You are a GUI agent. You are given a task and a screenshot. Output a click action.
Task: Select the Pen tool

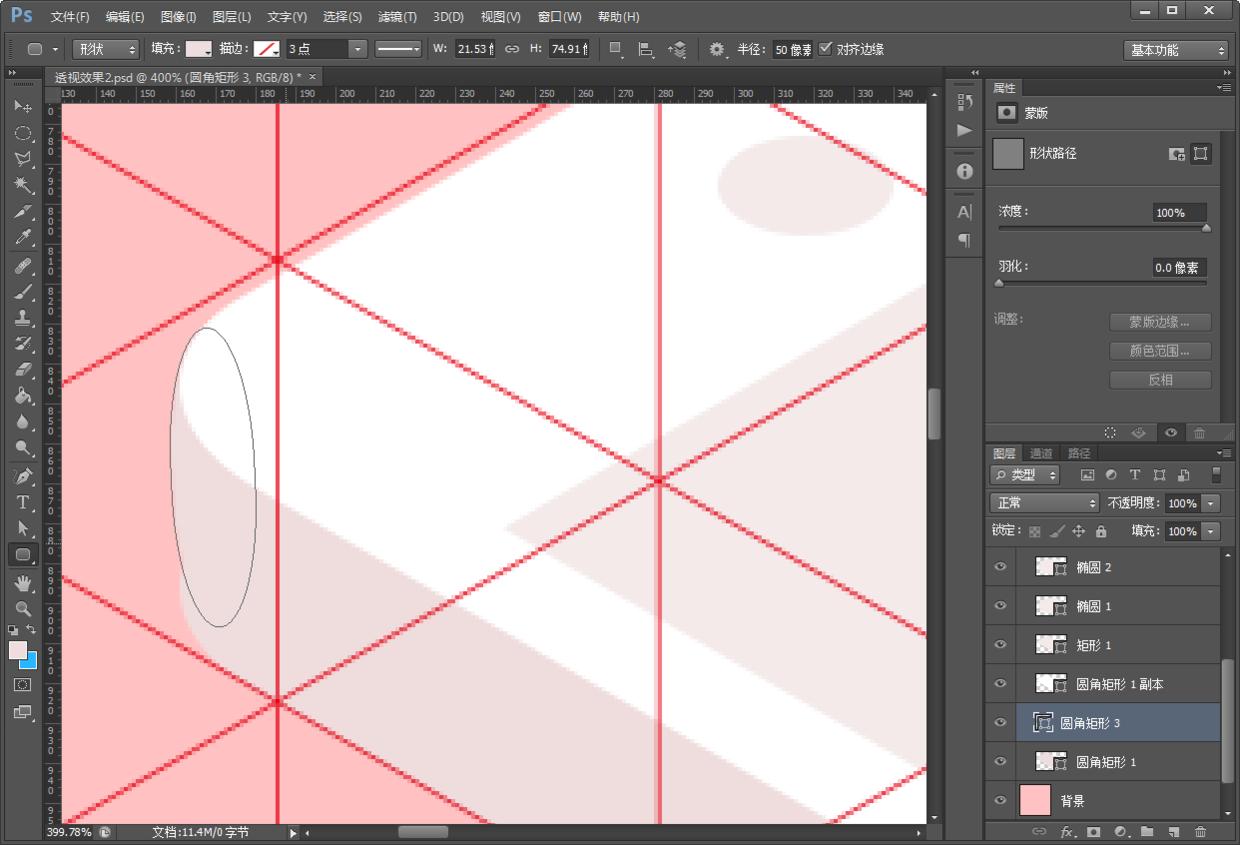(x=23, y=475)
